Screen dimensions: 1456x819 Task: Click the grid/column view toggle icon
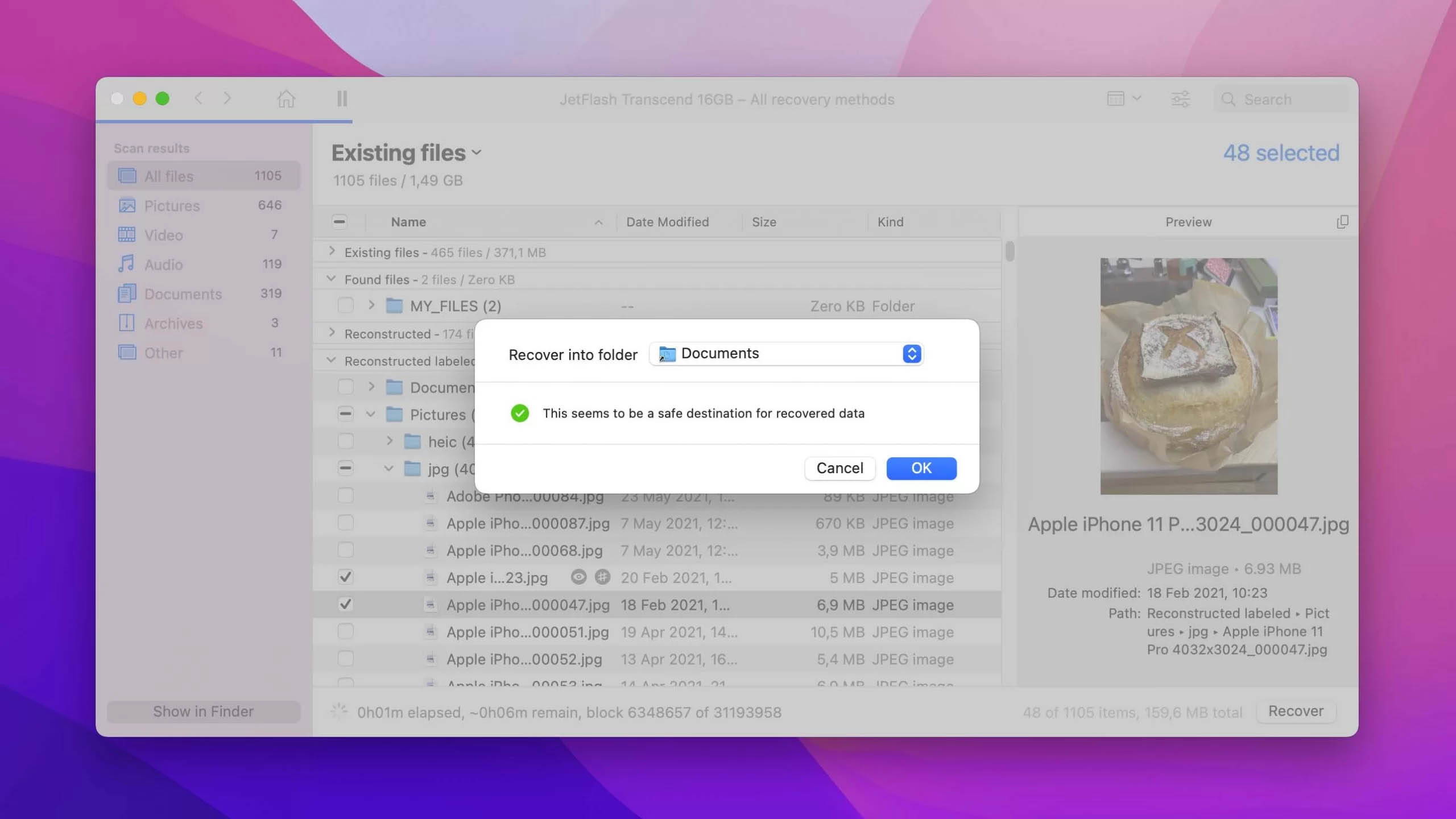click(x=1113, y=100)
